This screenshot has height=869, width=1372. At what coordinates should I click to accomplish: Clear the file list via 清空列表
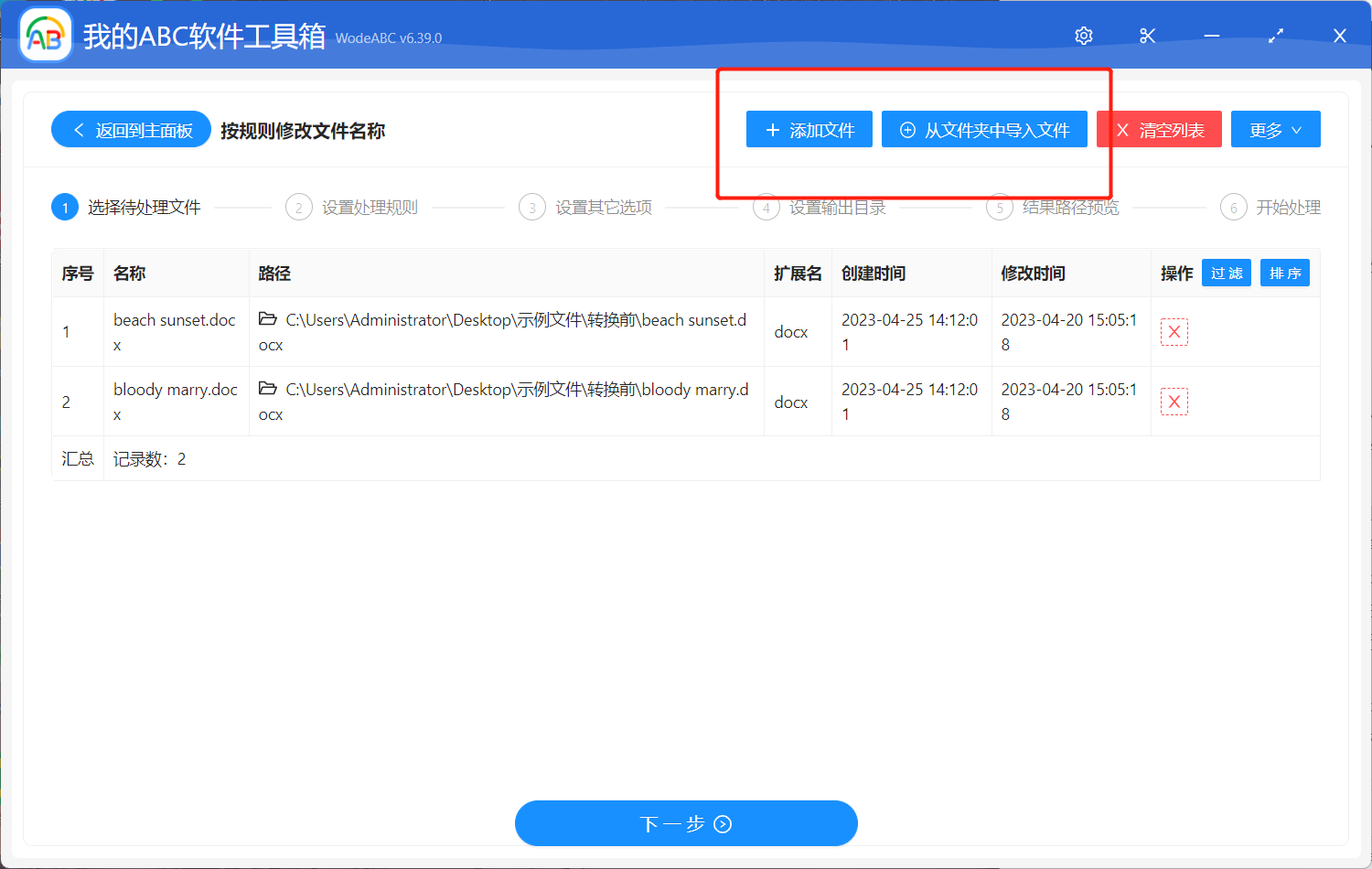coord(1159,129)
